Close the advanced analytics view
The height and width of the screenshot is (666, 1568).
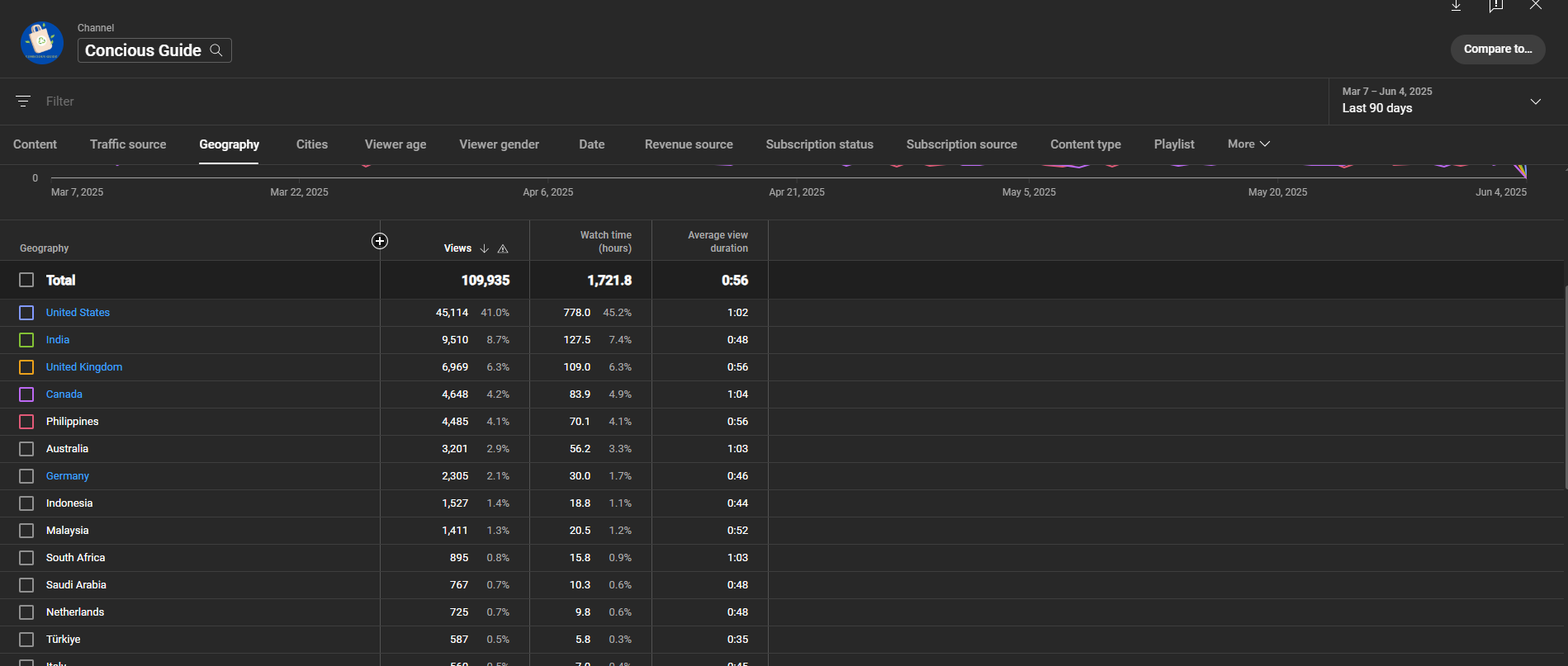coord(1536,5)
